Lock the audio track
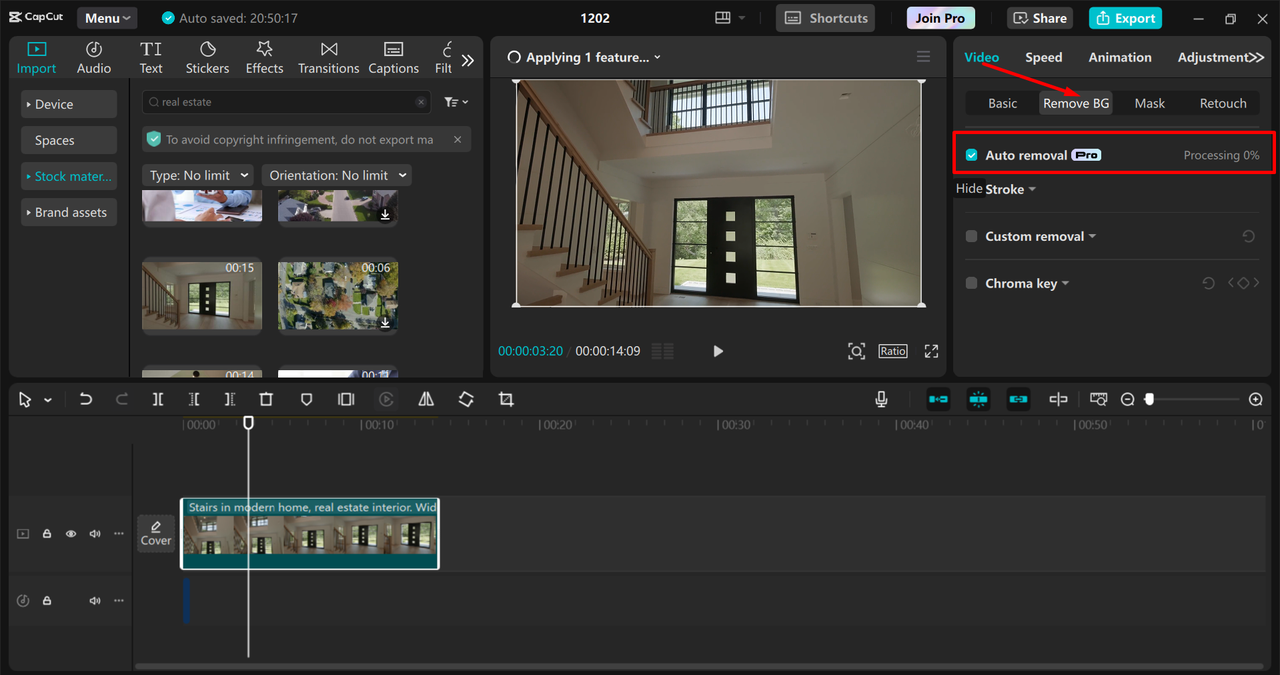The image size is (1280, 675). point(47,601)
